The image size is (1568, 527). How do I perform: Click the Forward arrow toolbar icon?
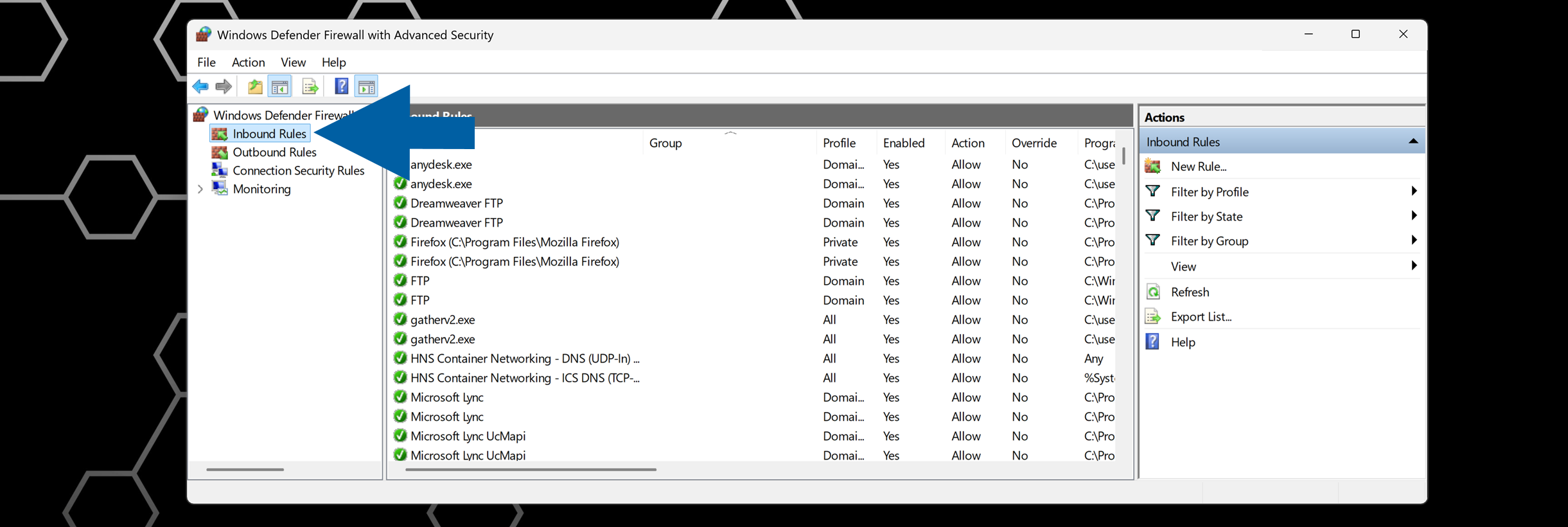pyautogui.click(x=224, y=86)
